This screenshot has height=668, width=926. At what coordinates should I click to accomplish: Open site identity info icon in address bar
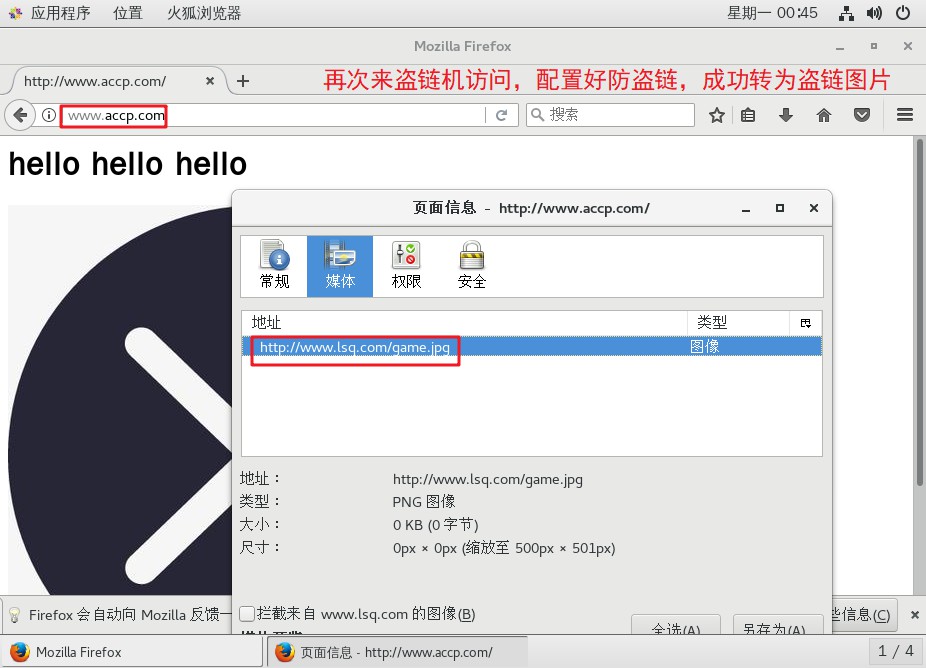tap(49, 115)
